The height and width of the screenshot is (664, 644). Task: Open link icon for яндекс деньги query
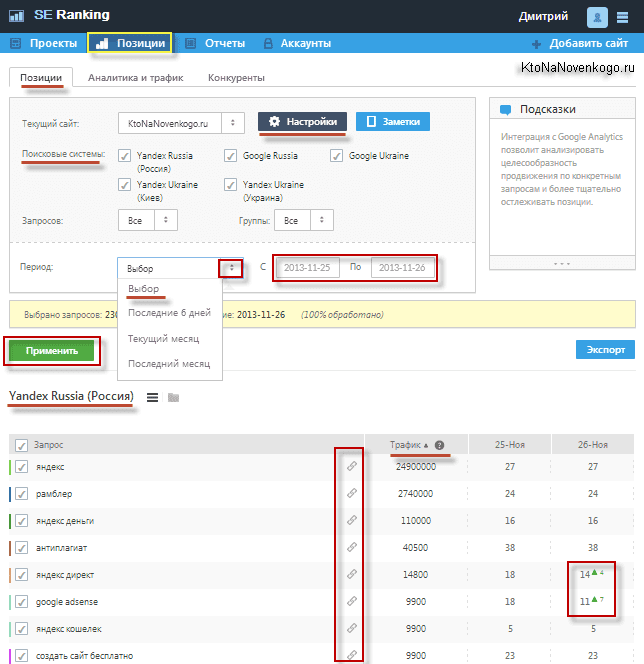tap(352, 520)
